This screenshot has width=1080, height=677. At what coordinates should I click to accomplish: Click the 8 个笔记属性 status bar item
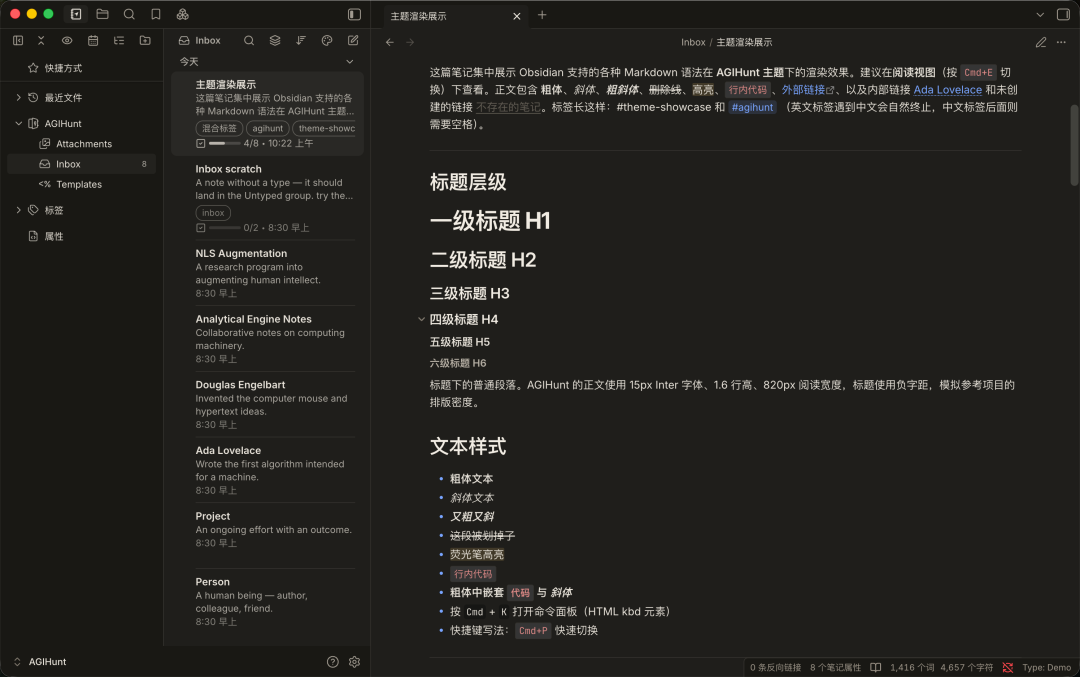[835, 667]
